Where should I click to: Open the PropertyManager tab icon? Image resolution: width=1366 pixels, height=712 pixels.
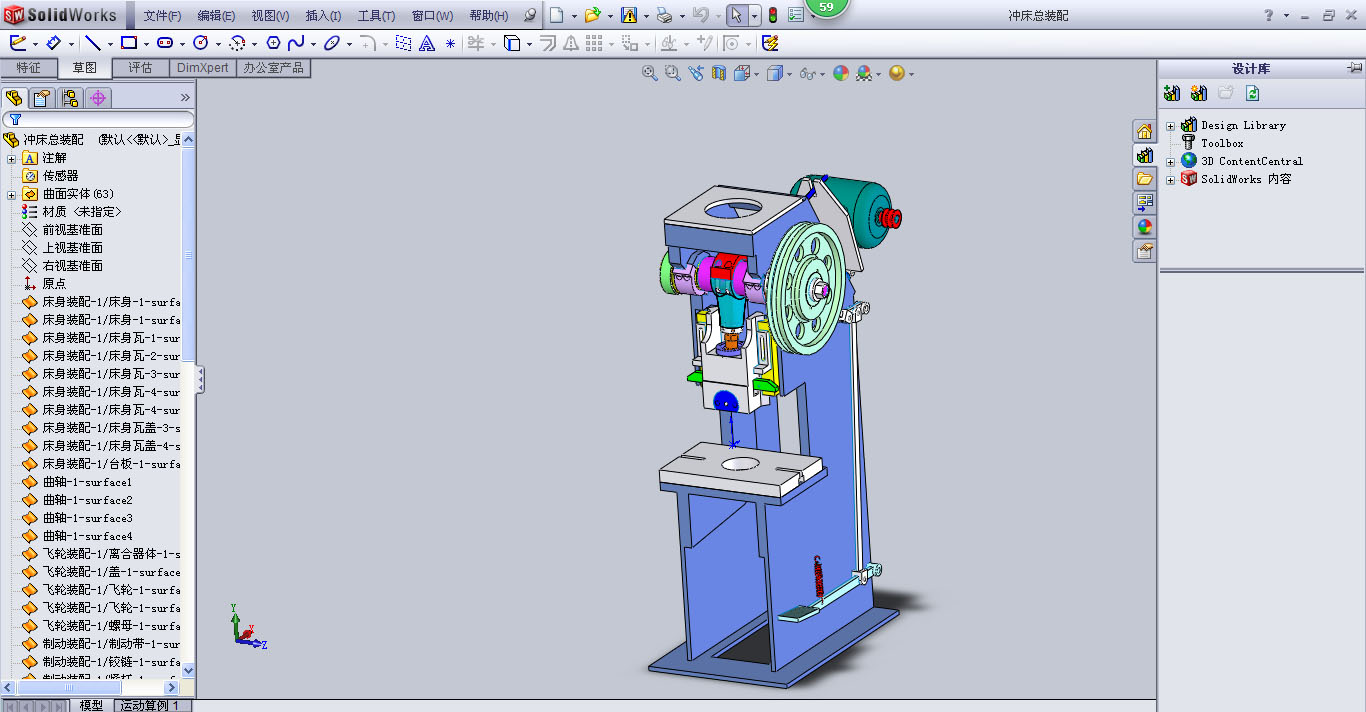tap(41, 98)
